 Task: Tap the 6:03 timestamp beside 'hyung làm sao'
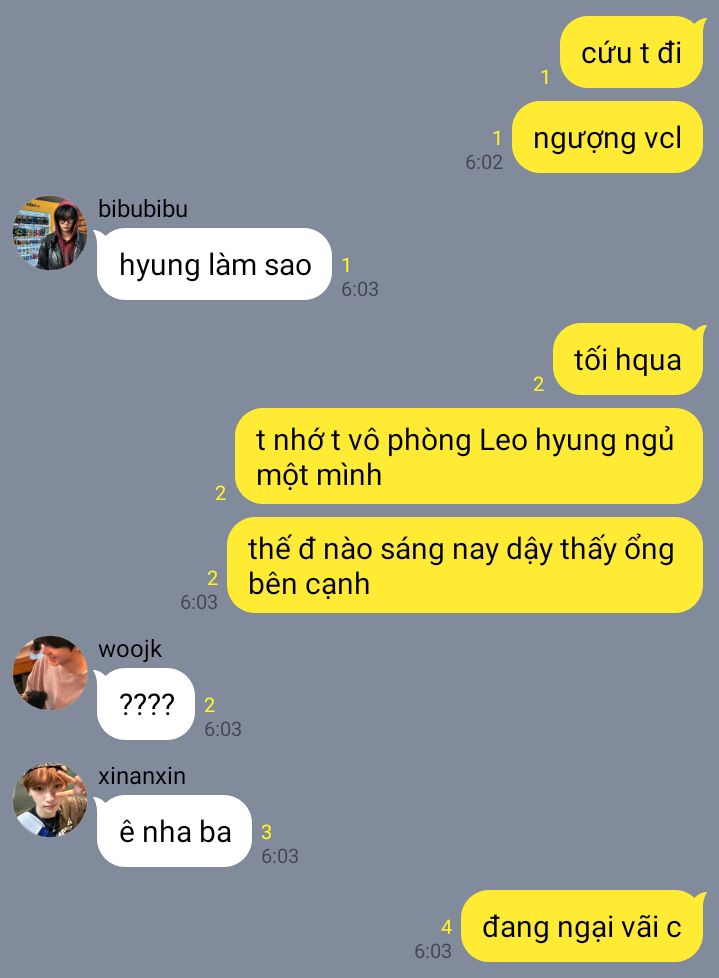360,289
